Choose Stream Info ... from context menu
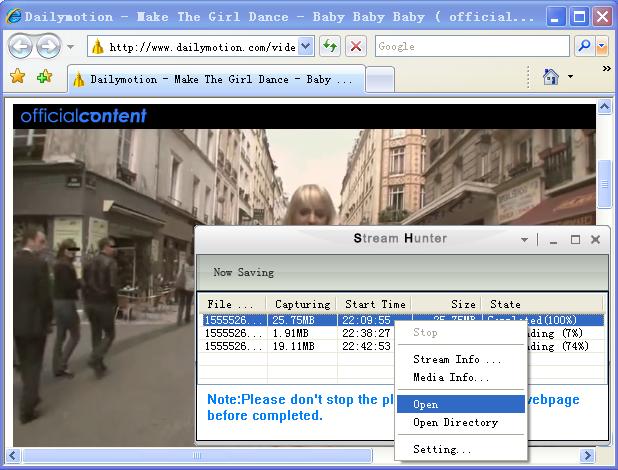This screenshot has width=618, height=470. pyautogui.click(x=461, y=359)
